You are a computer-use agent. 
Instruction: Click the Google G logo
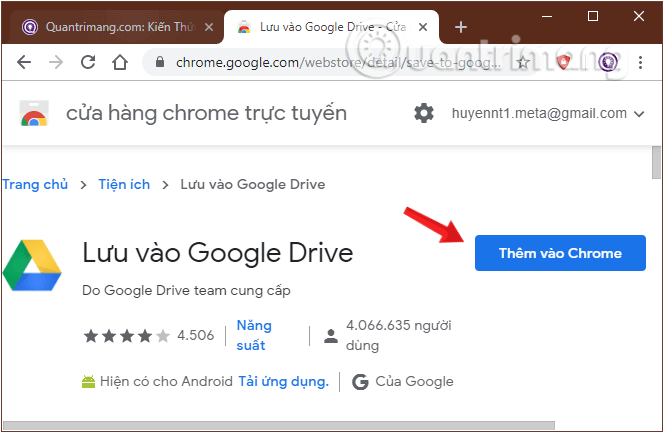(360, 382)
